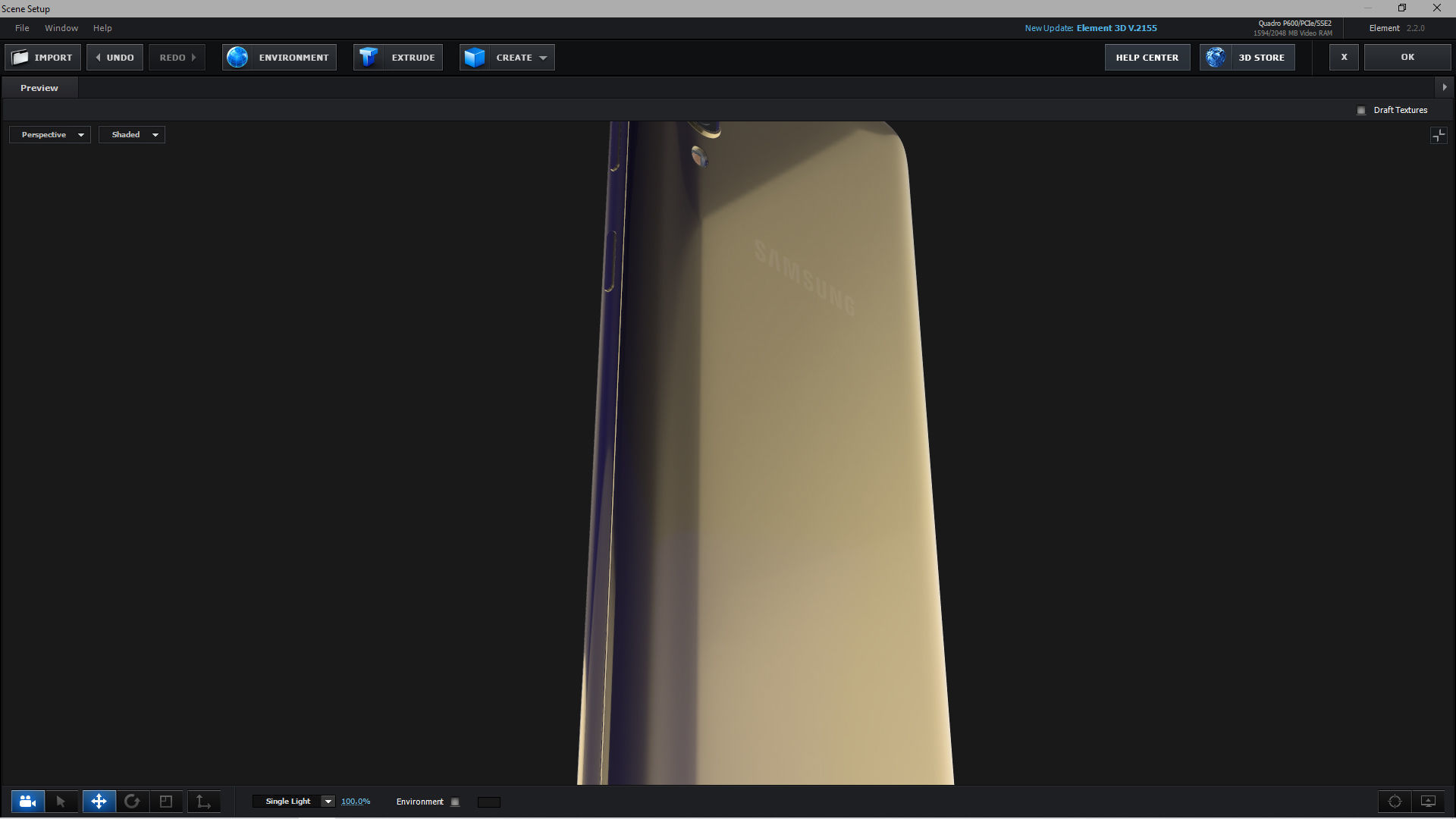Click the X cancel button
This screenshot has height=819, width=1456.
point(1344,58)
